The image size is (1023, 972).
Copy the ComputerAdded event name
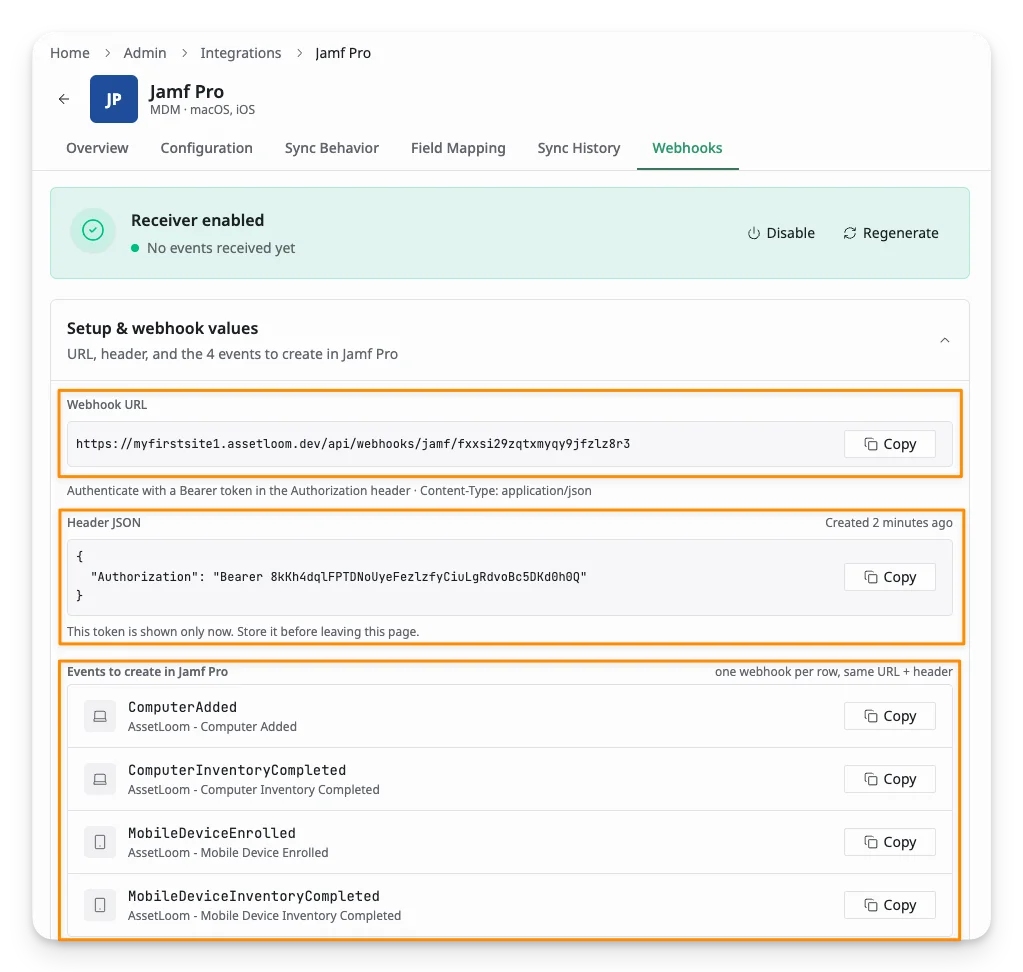click(x=889, y=716)
